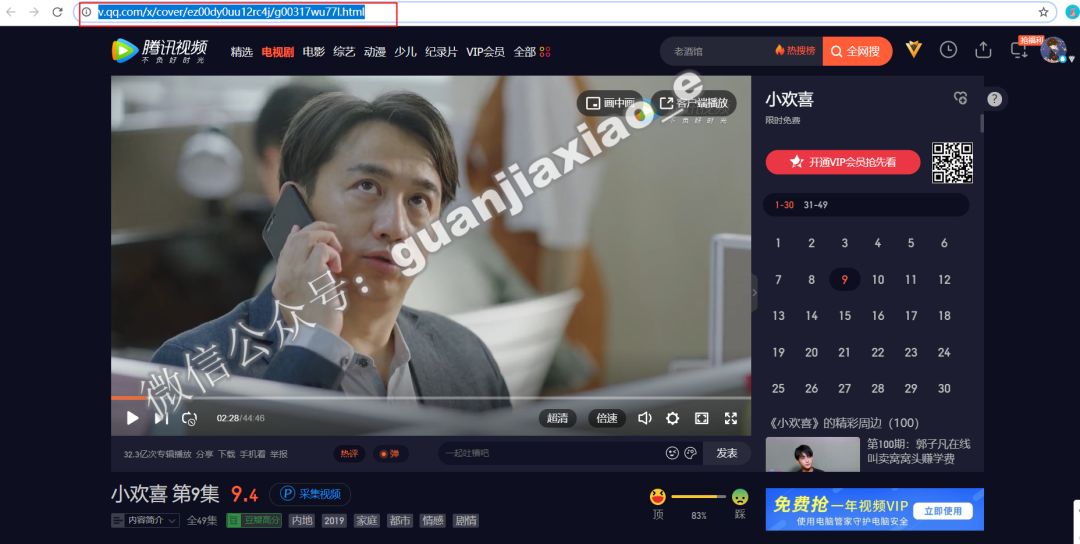The height and width of the screenshot is (544, 1080).
Task: Toggle web fullscreen mode
Action: point(701,418)
